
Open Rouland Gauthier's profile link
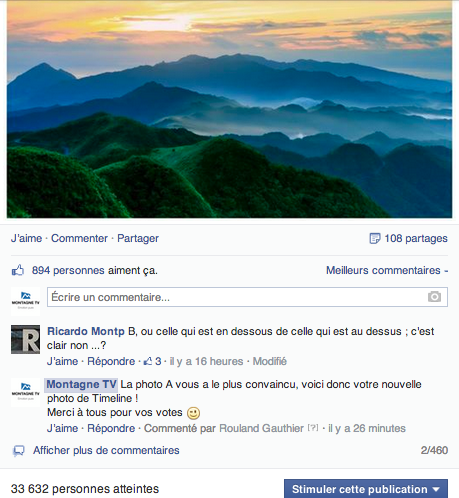coord(262,428)
